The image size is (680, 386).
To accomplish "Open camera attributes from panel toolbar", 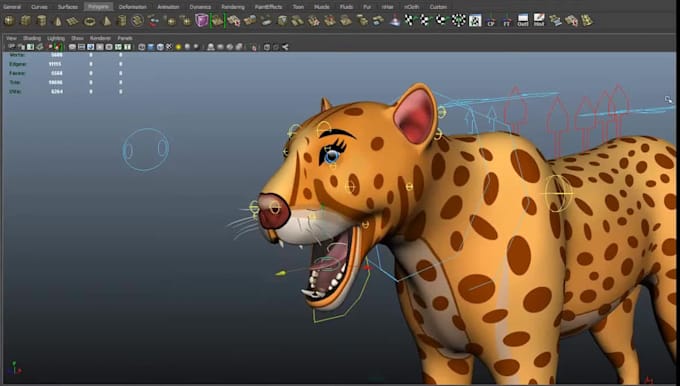I will [x=21, y=47].
